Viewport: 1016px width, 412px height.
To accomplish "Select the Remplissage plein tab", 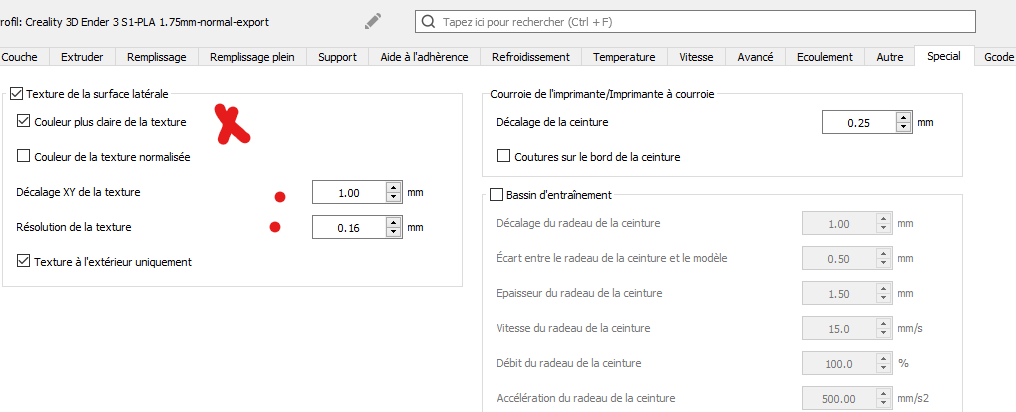I will tap(252, 57).
